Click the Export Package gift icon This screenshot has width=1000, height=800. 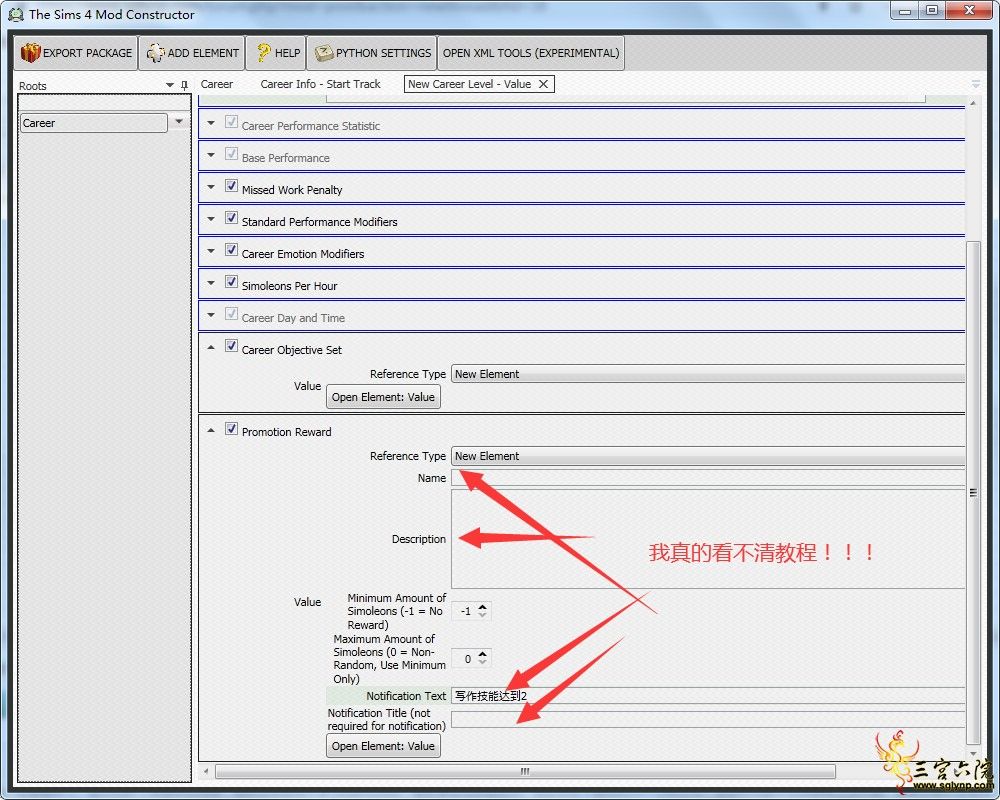(30, 53)
